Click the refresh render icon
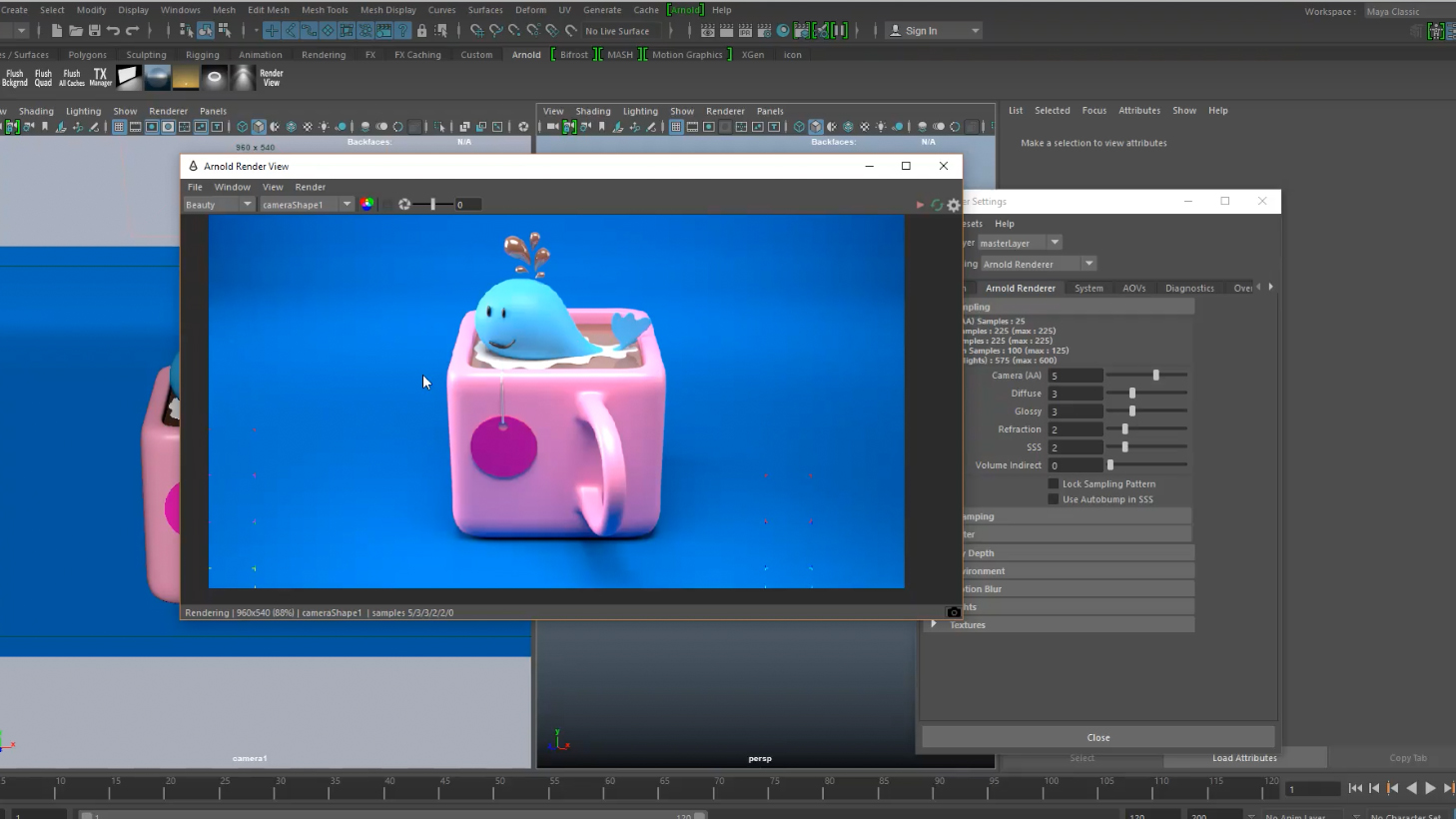The width and height of the screenshot is (1456, 819). (937, 205)
